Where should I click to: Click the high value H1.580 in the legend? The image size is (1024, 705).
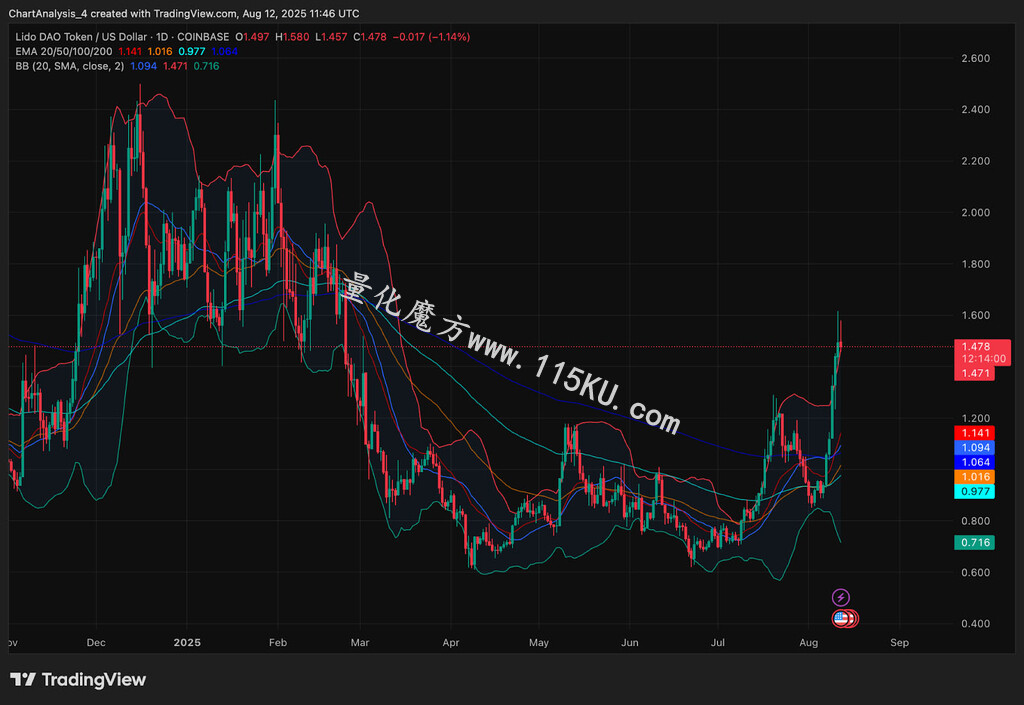click(292, 37)
